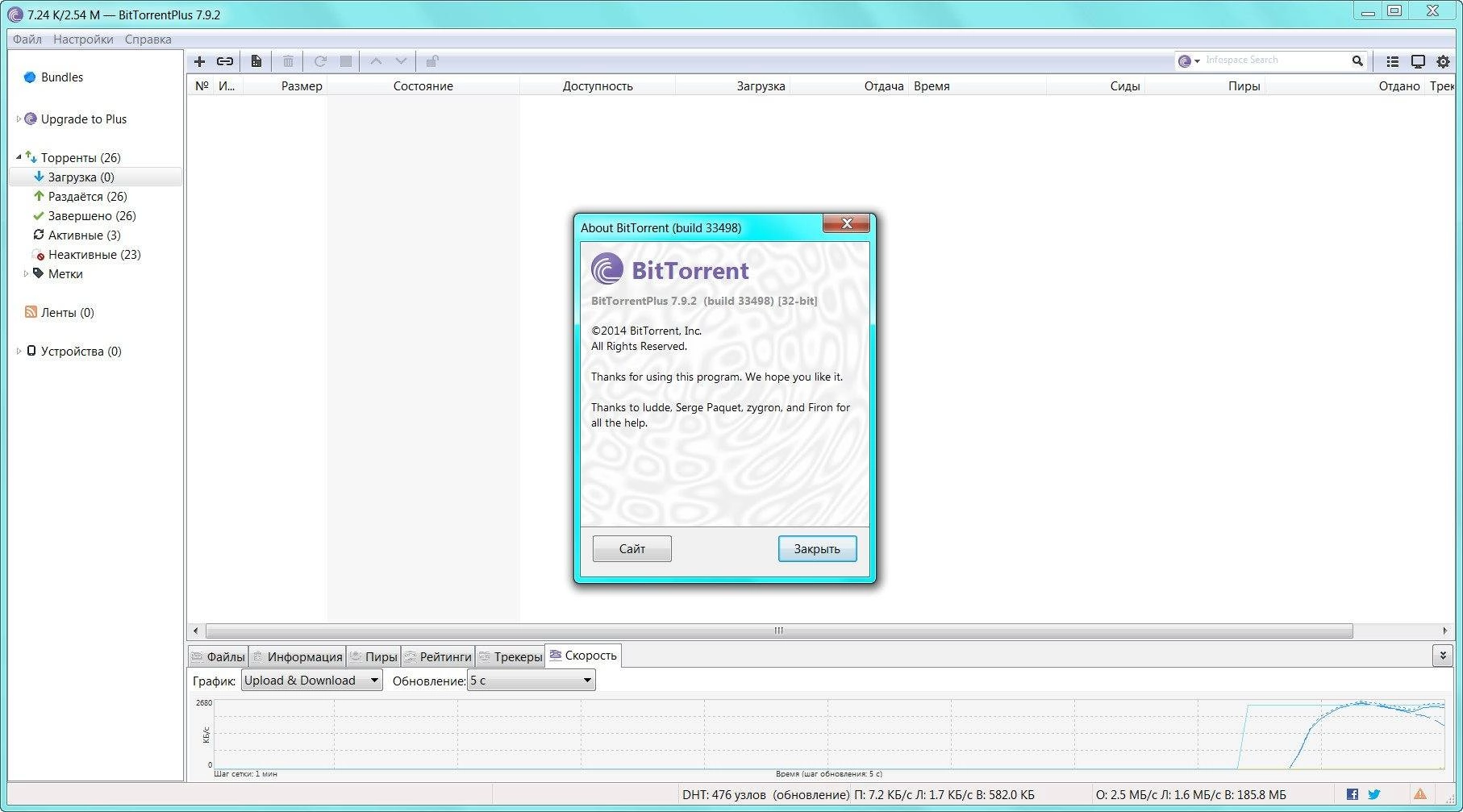Viewport: 1463px width, 812px height.
Task: Select Bundles in the sidebar
Action: [x=62, y=77]
